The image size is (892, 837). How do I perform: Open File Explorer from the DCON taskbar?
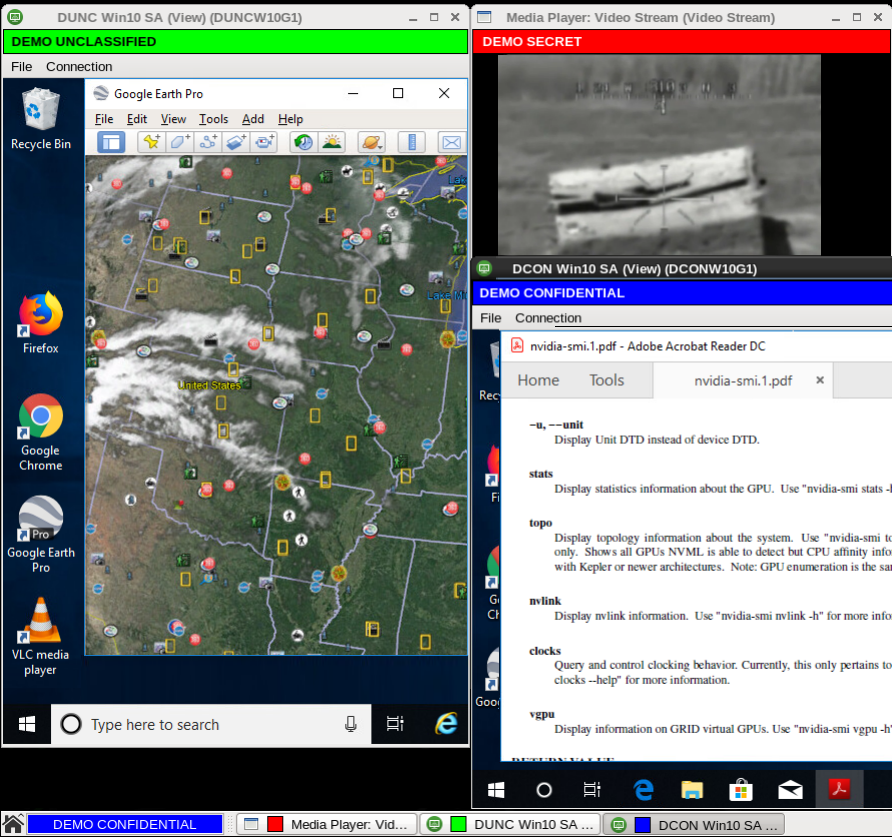[x=692, y=790]
